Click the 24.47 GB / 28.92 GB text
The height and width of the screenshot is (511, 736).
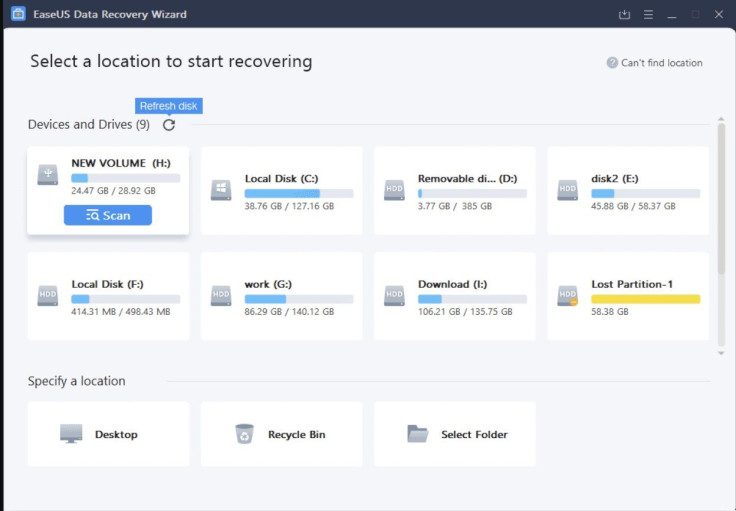point(113,191)
